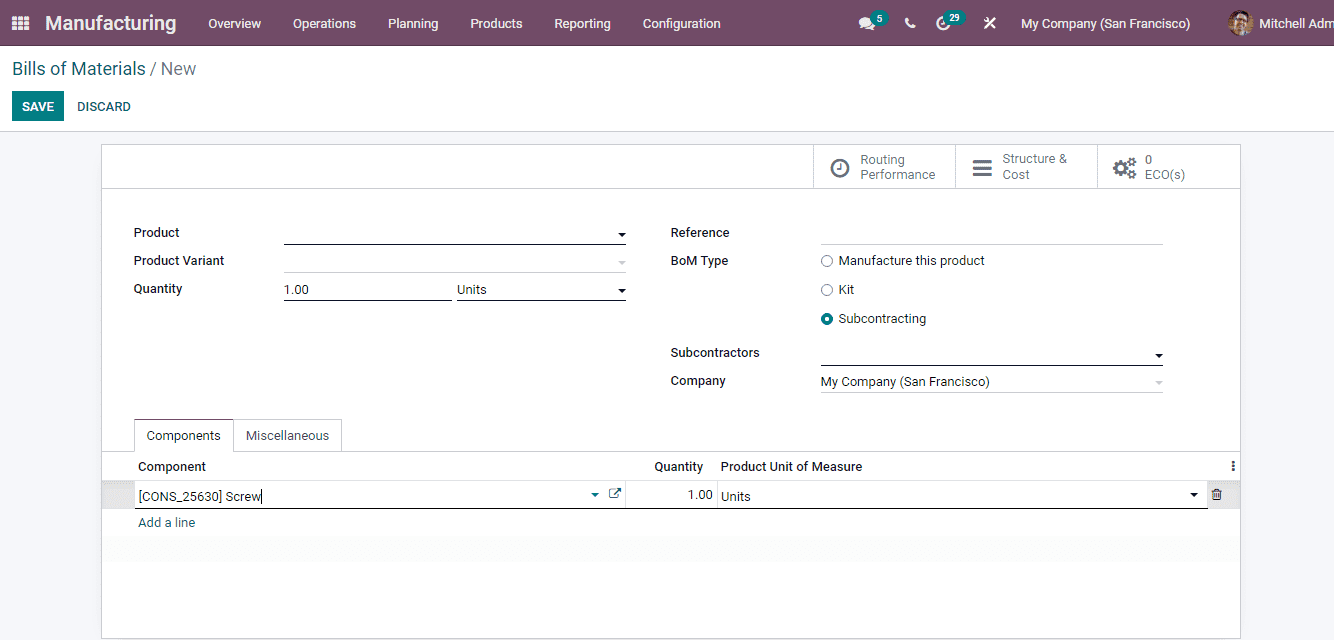
Task: Click the SAVE button
Action: [x=37, y=105]
